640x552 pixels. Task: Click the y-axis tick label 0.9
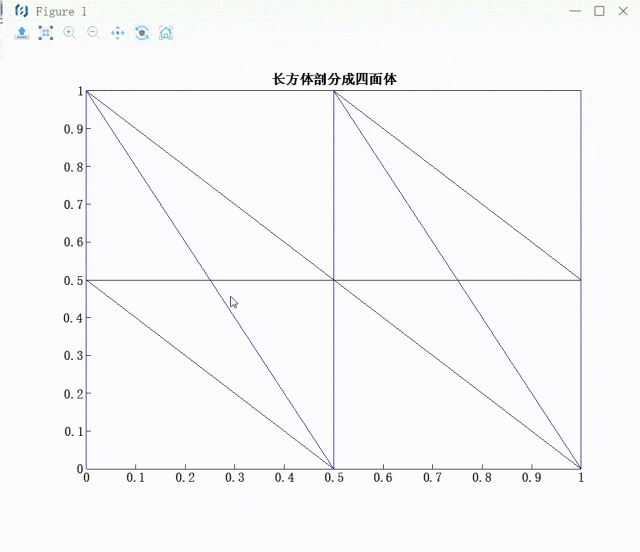coord(69,129)
